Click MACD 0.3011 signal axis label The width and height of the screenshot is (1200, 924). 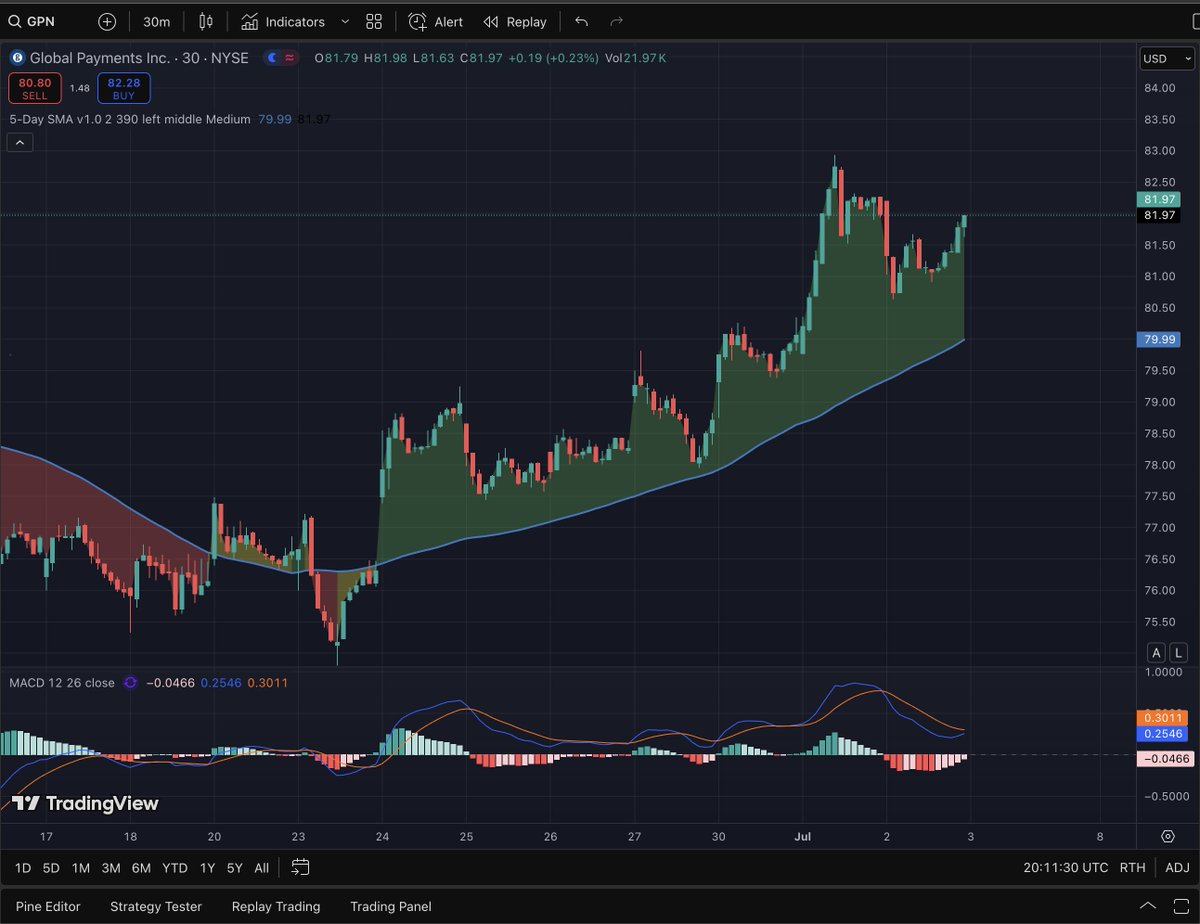1162,718
